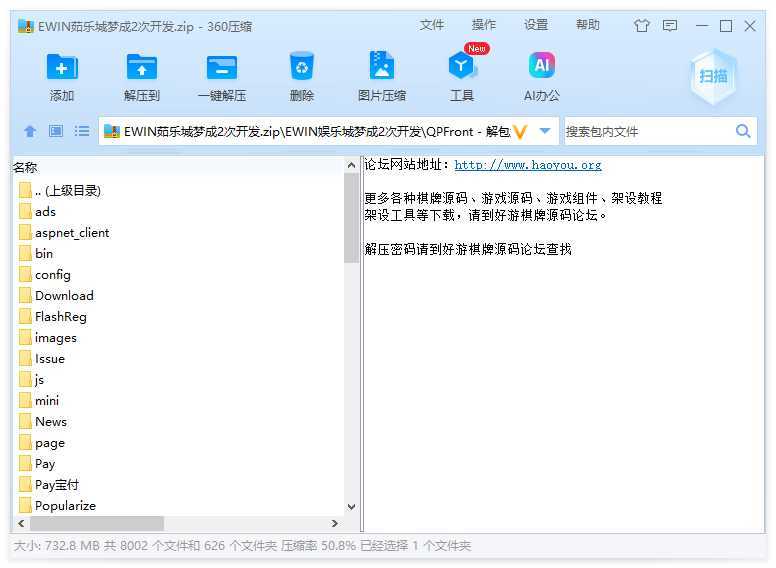
Task: Select the ads folder icon
Action: pyautogui.click(x=25, y=212)
